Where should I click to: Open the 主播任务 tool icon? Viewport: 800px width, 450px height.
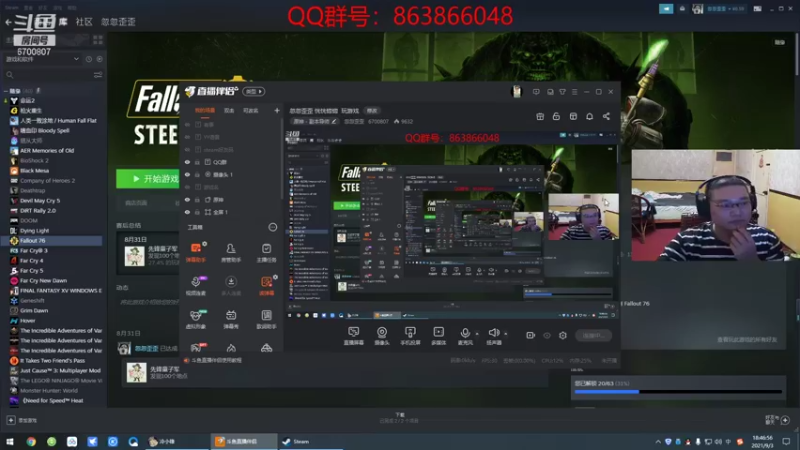tap(266, 252)
